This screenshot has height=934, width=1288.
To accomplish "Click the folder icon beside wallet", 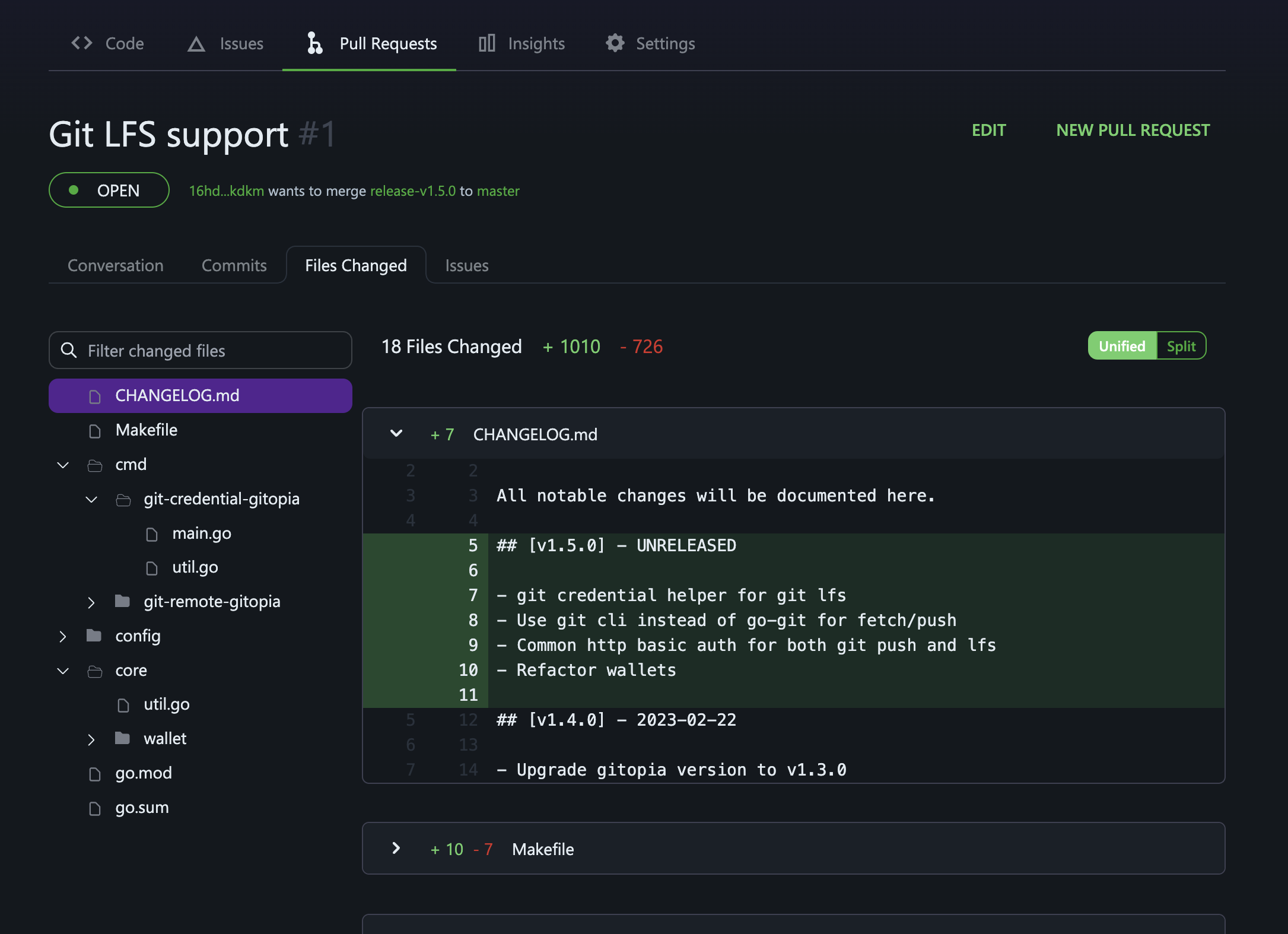I will (123, 738).
